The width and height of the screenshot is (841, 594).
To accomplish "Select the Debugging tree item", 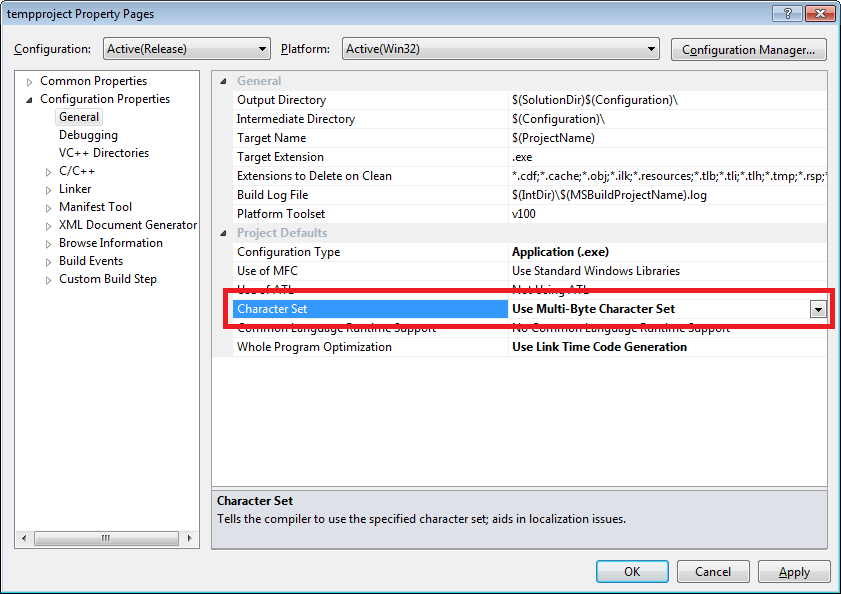I will (88, 135).
